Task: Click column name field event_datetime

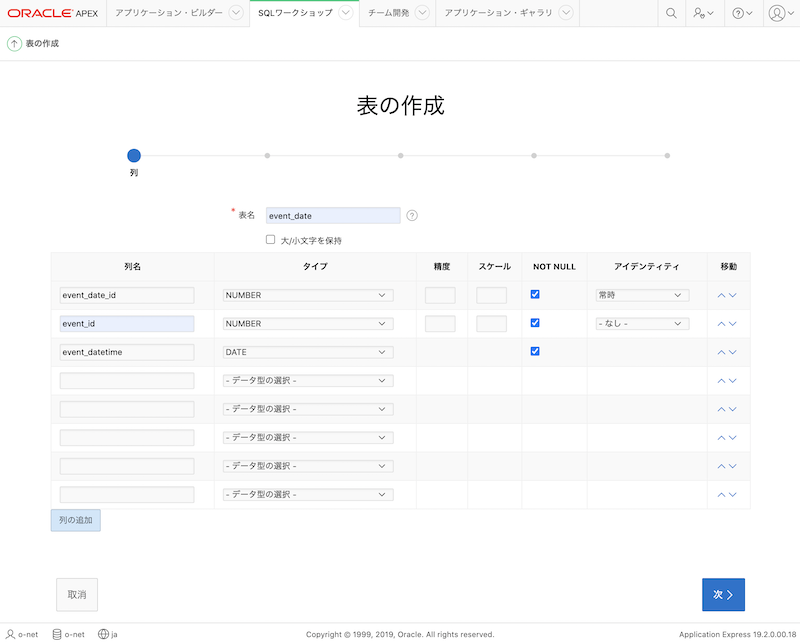Action: point(127,353)
